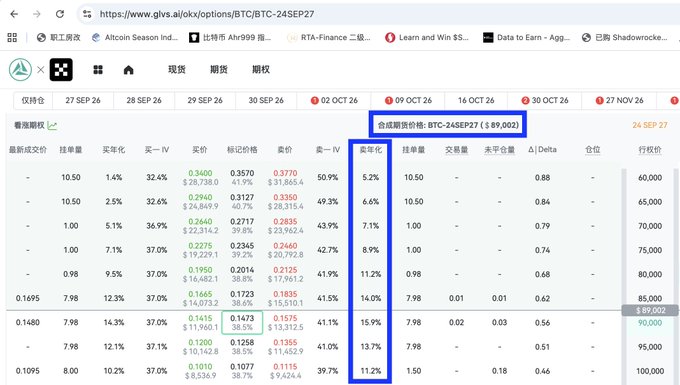Click bid price 0.3400 in 60,000 row

coord(200,173)
